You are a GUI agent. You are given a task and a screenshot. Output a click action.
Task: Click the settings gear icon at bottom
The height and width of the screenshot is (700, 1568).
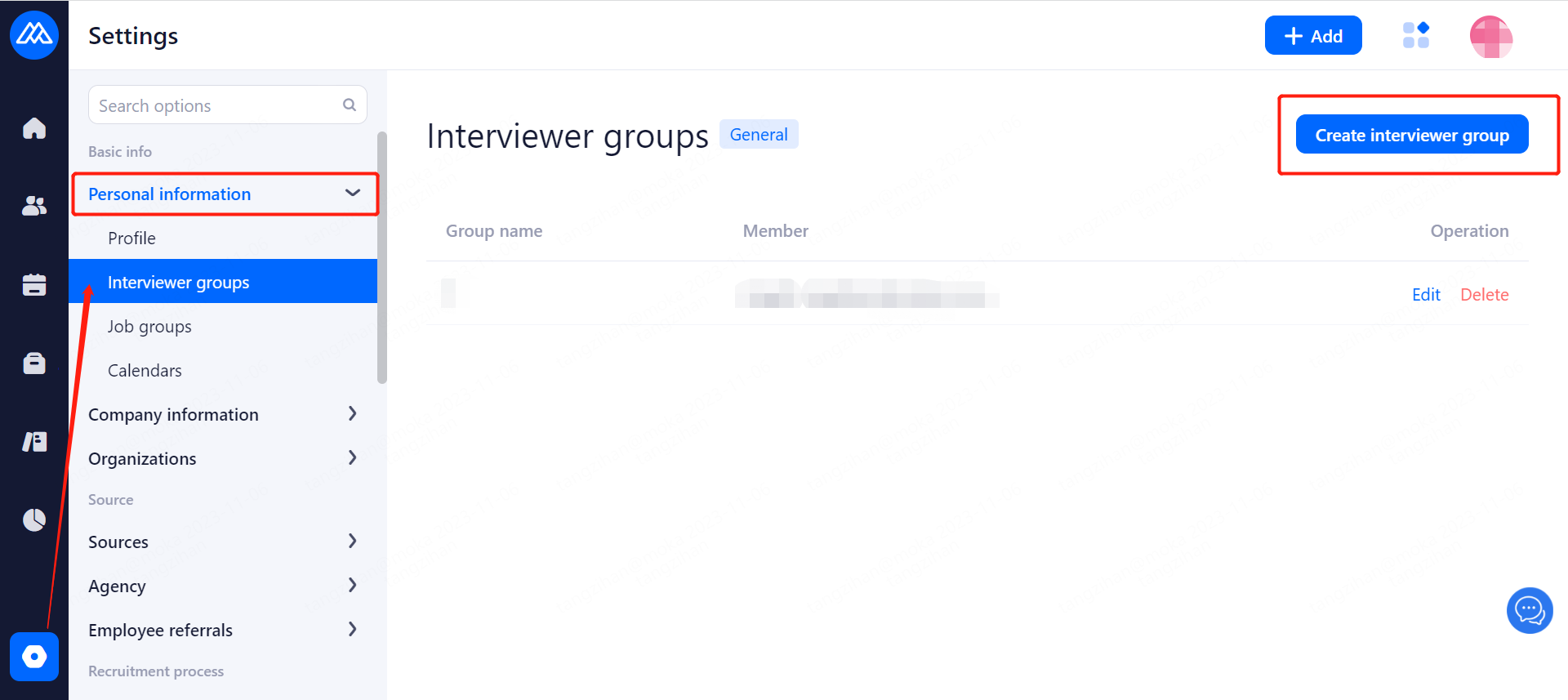[34, 657]
